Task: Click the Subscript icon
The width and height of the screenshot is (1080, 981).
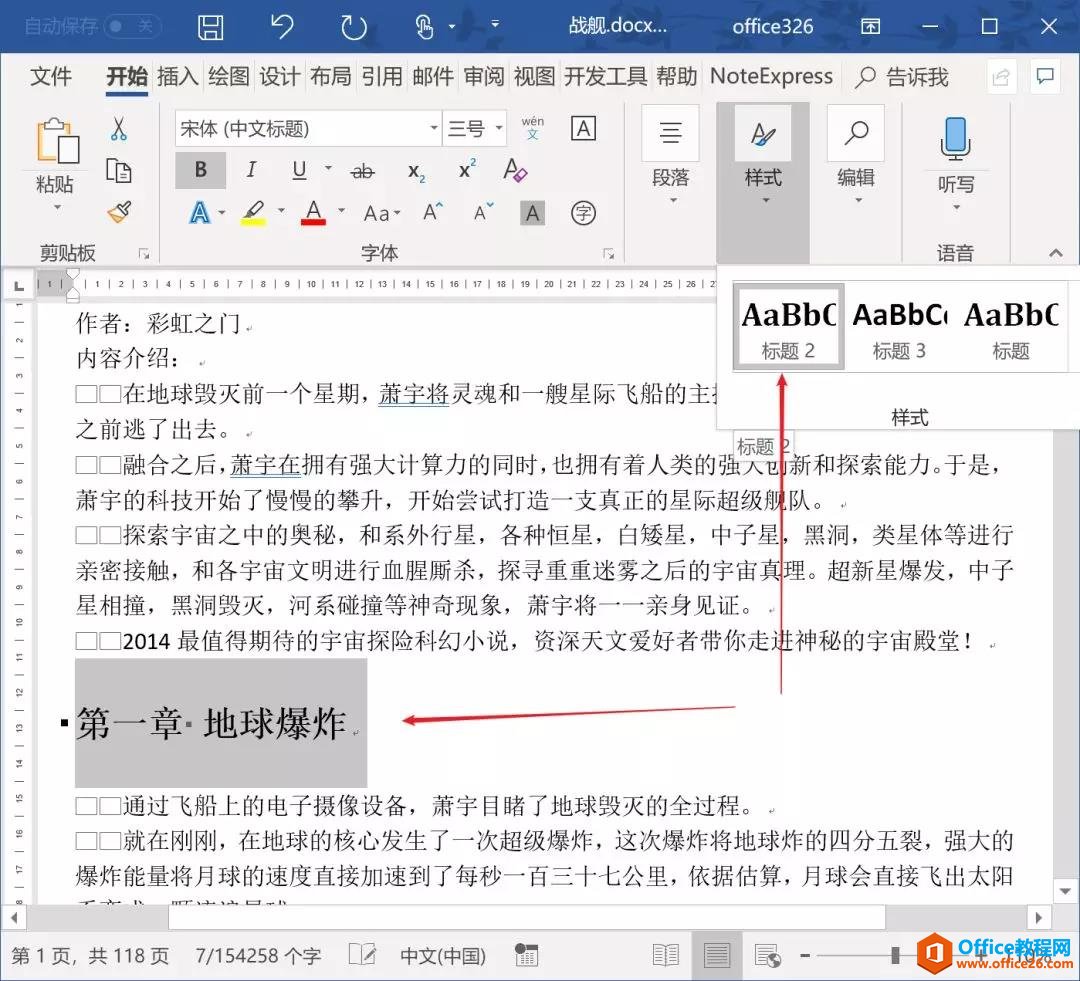Action: pyautogui.click(x=416, y=171)
